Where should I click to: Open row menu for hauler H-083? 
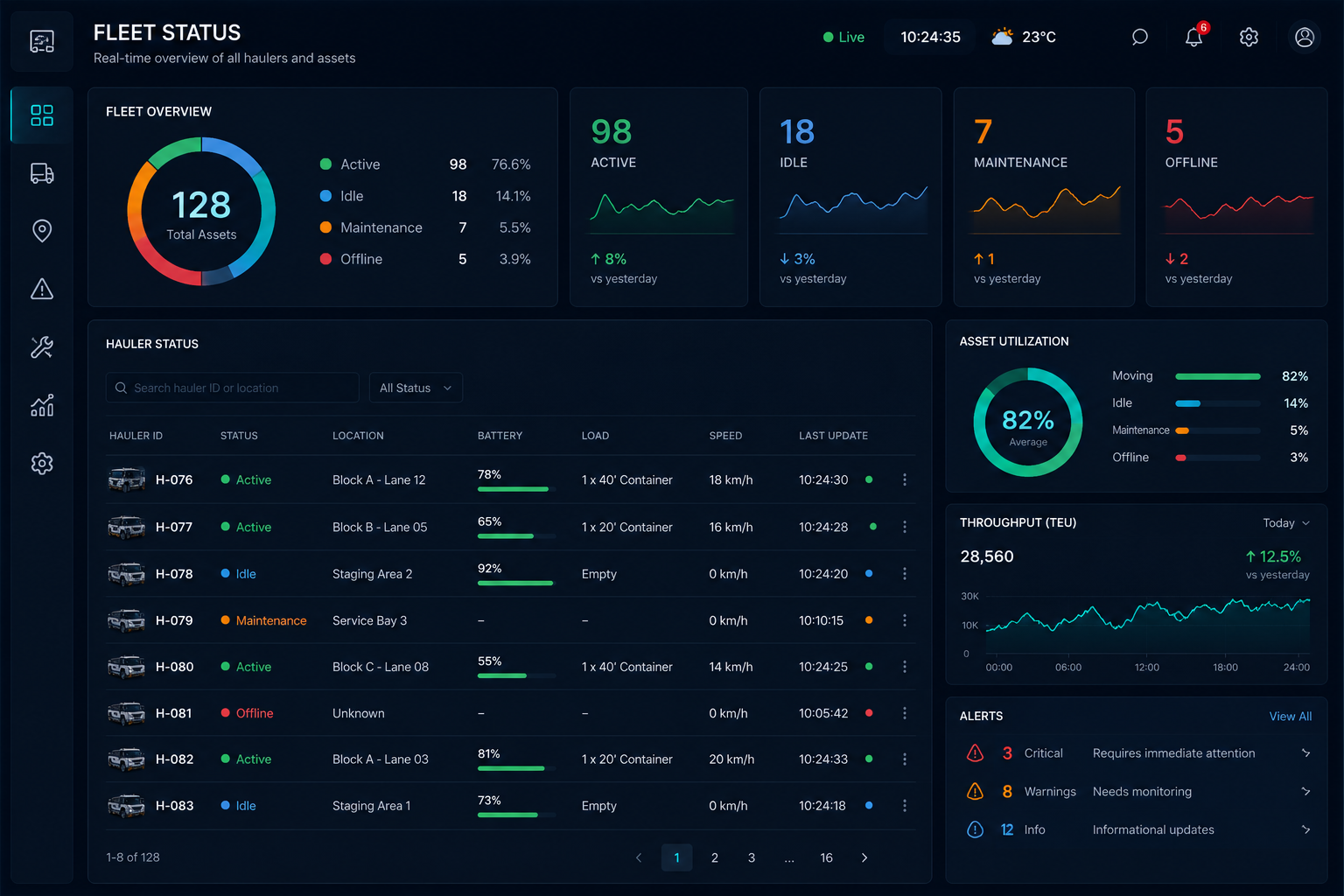click(x=905, y=806)
